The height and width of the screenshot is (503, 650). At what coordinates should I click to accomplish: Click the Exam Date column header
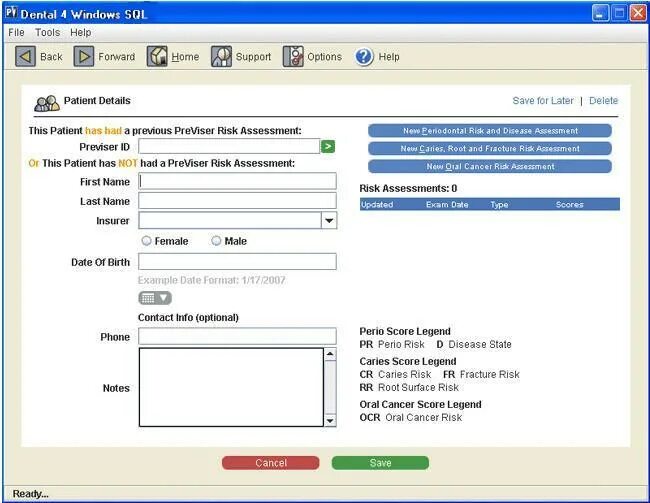coord(447,204)
